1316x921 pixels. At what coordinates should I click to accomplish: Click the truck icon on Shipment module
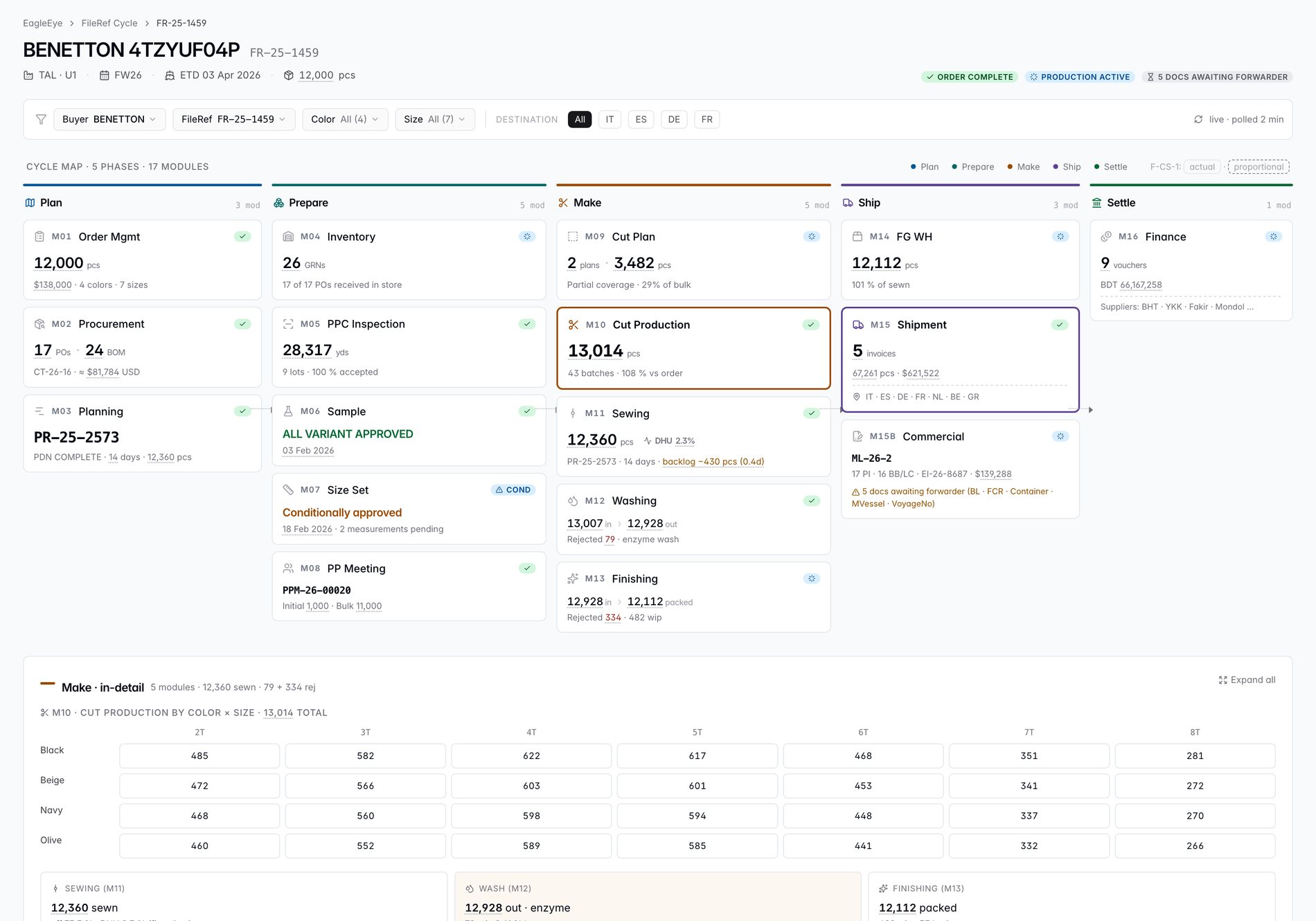coord(858,325)
